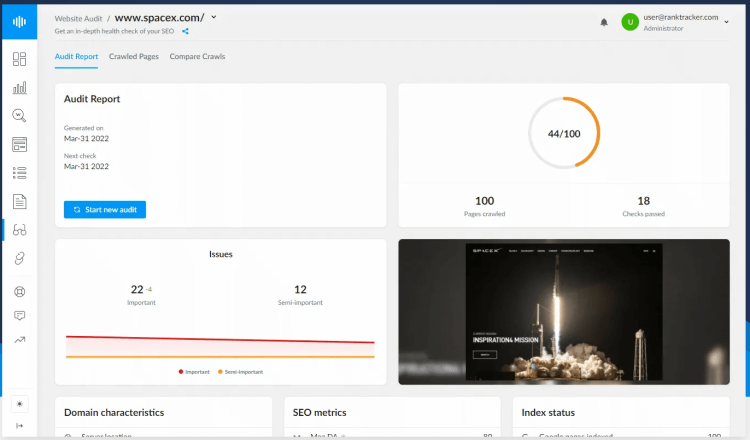The height and width of the screenshot is (440, 750).
Task: Click the Issues chart title
Action: (x=221, y=254)
